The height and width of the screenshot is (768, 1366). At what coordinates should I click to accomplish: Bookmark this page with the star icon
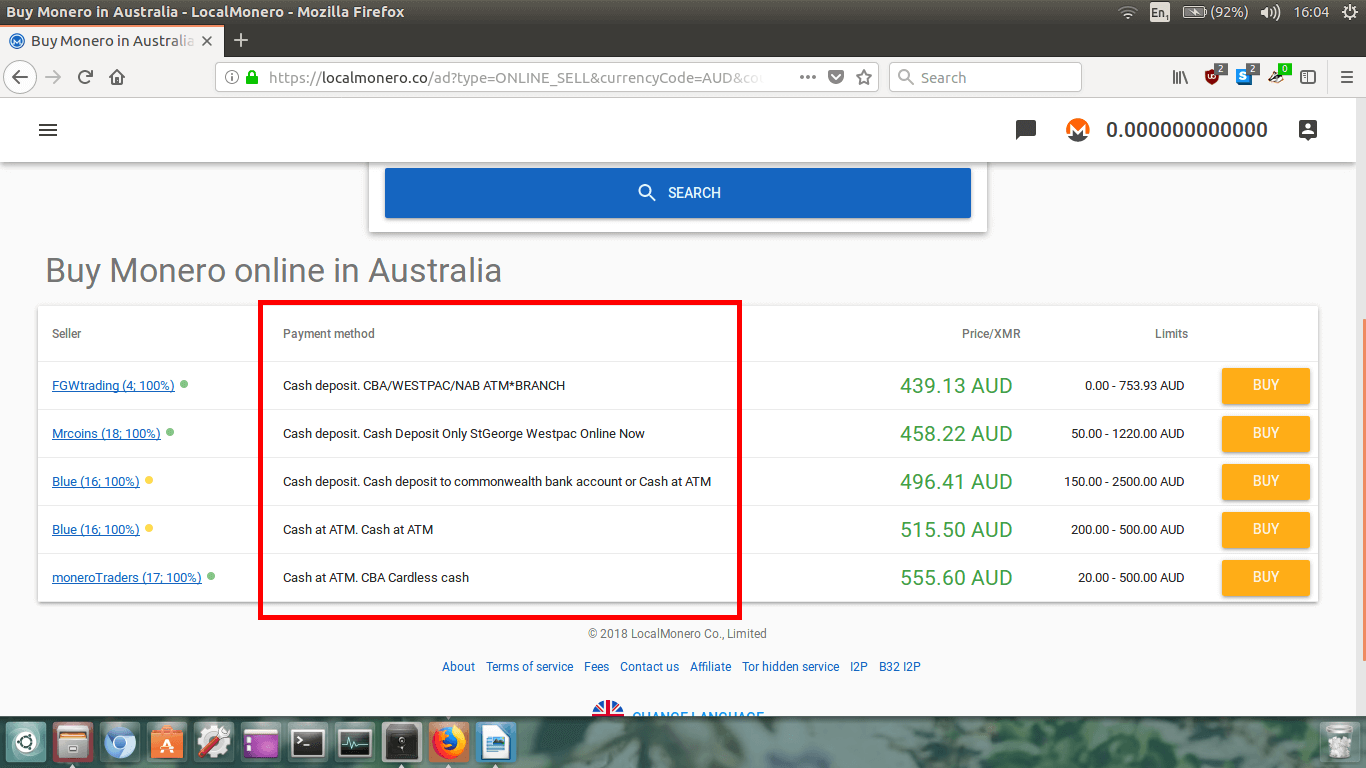click(x=864, y=78)
